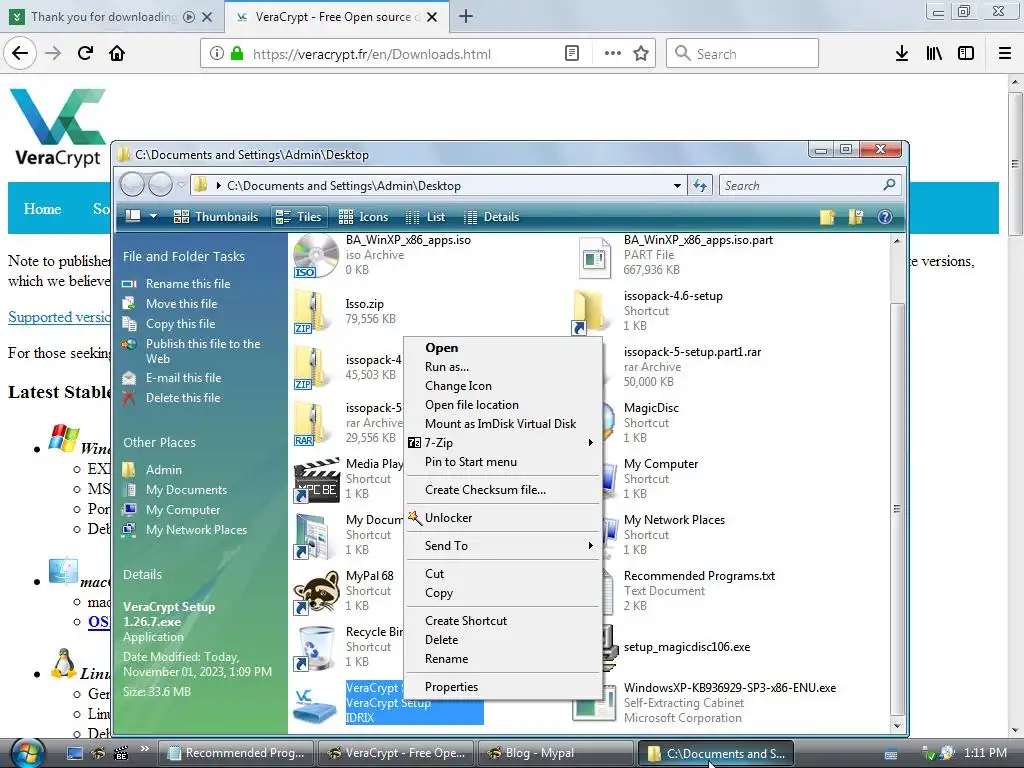Choose Properties in context menu

click(502, 687)
